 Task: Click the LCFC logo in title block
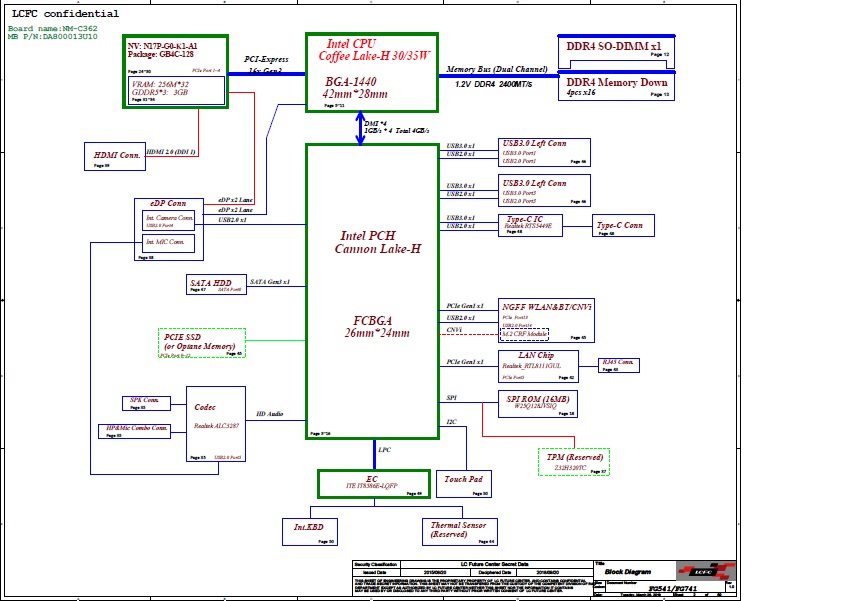tap(706, 571)
